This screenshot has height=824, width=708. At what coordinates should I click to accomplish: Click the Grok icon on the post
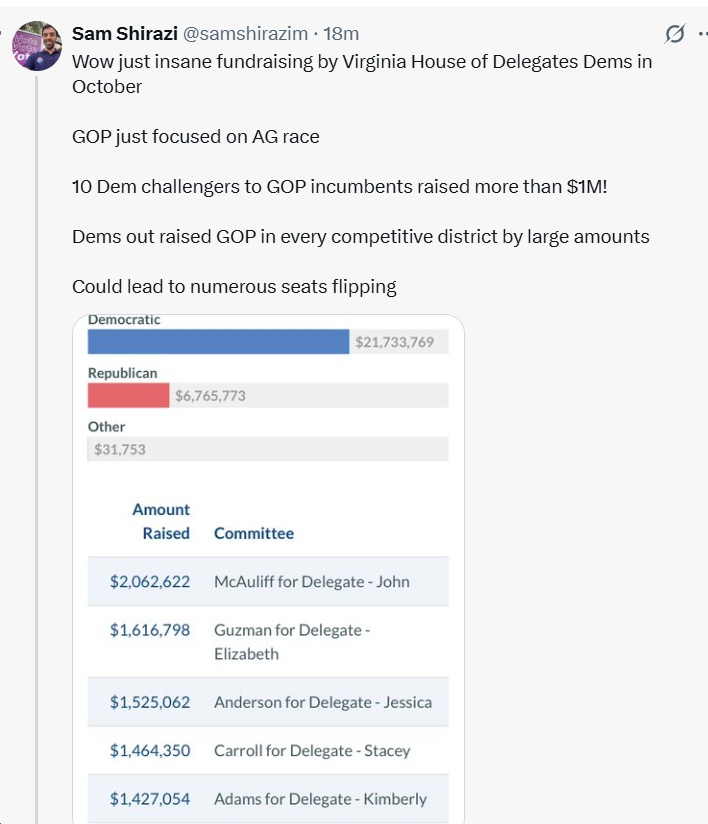click(x=675, y=34)
